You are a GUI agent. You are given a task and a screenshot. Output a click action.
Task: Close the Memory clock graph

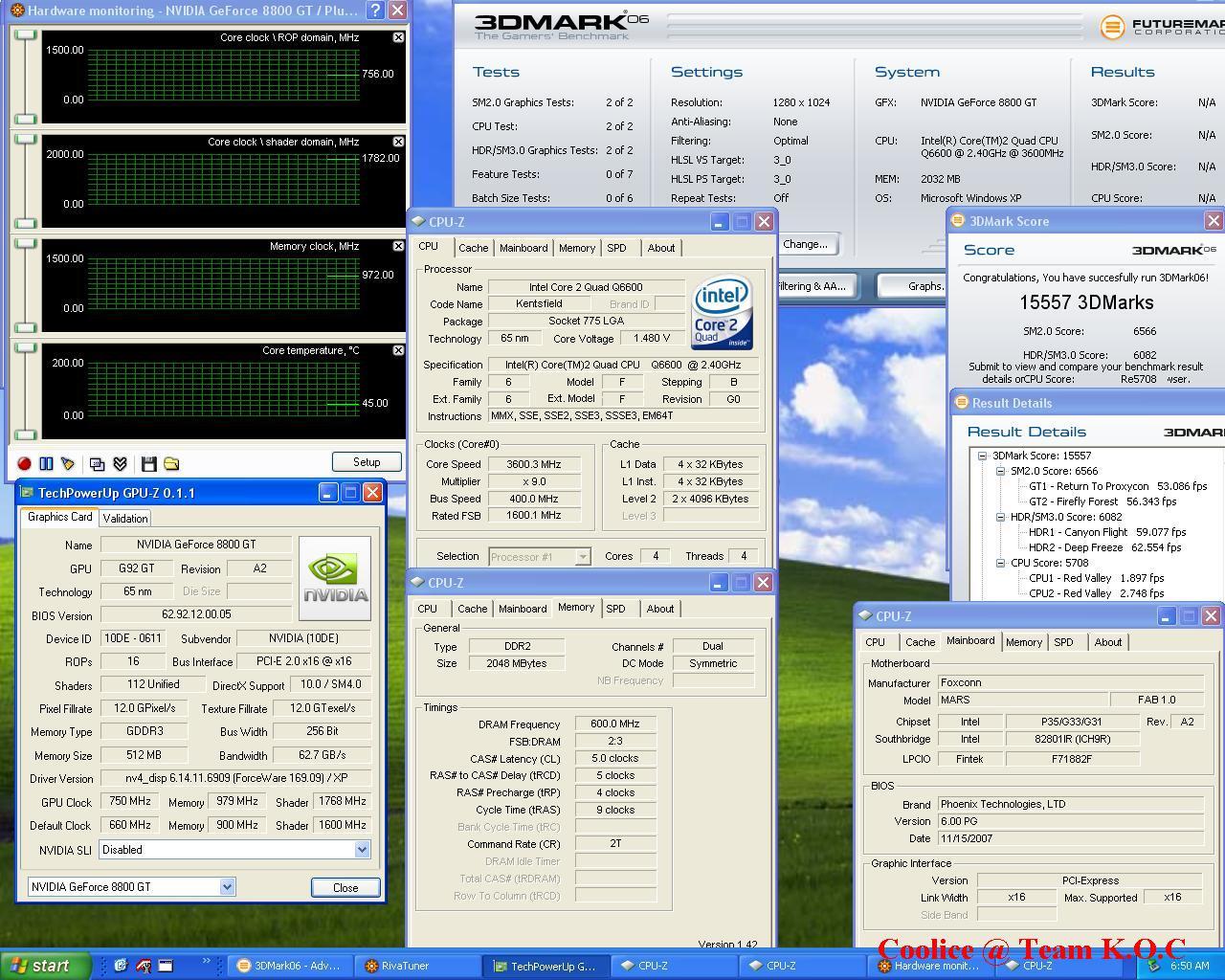[x=398, y=246]
